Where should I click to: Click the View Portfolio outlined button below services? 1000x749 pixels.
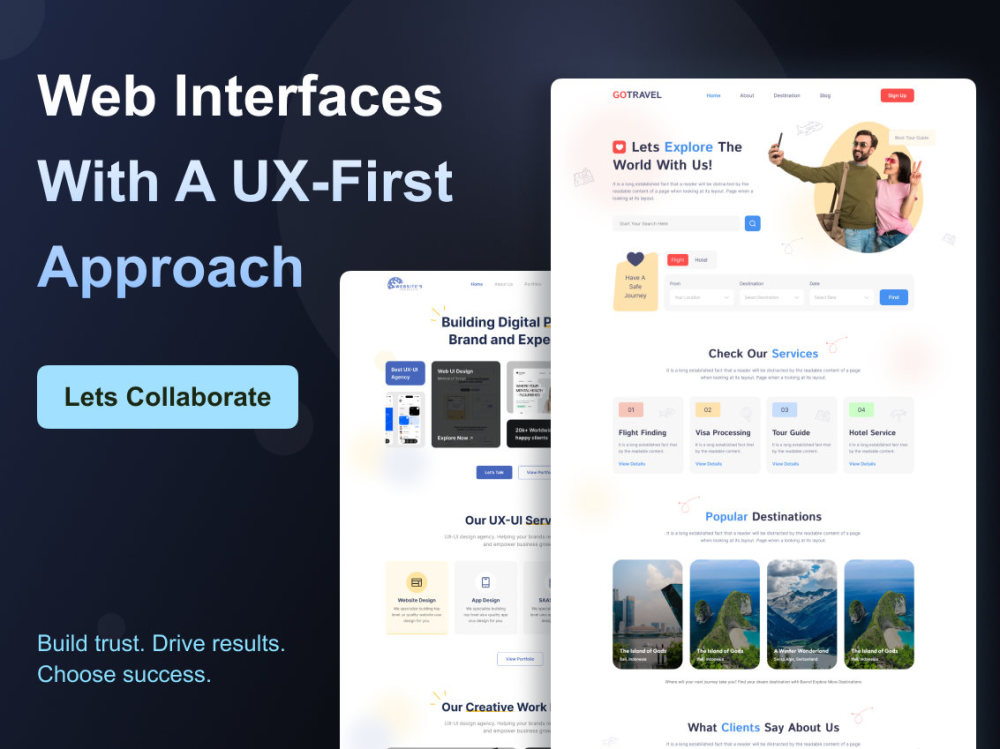tap(520, 659)
